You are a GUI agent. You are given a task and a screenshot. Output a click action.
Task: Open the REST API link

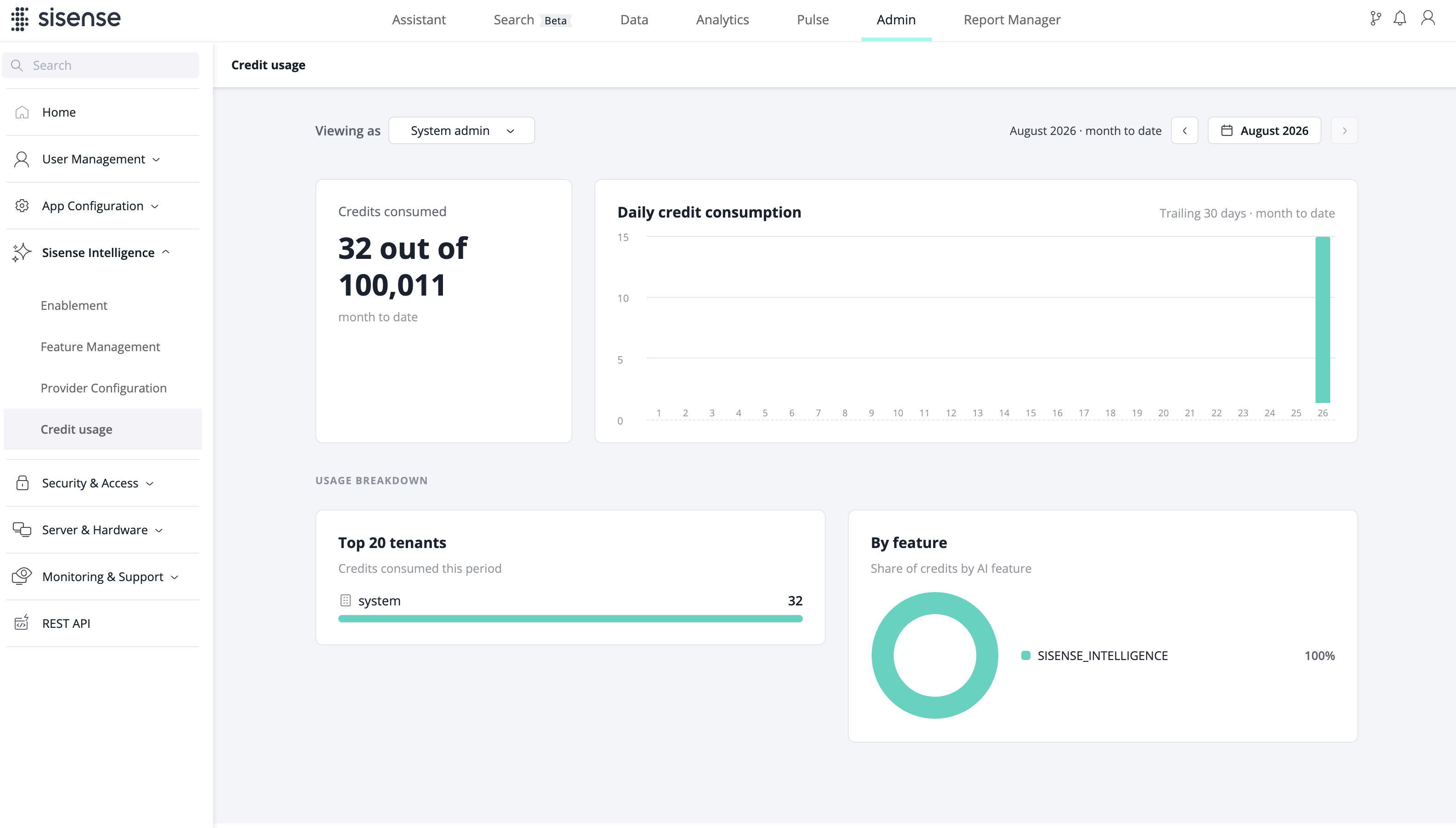coord(102,623)
